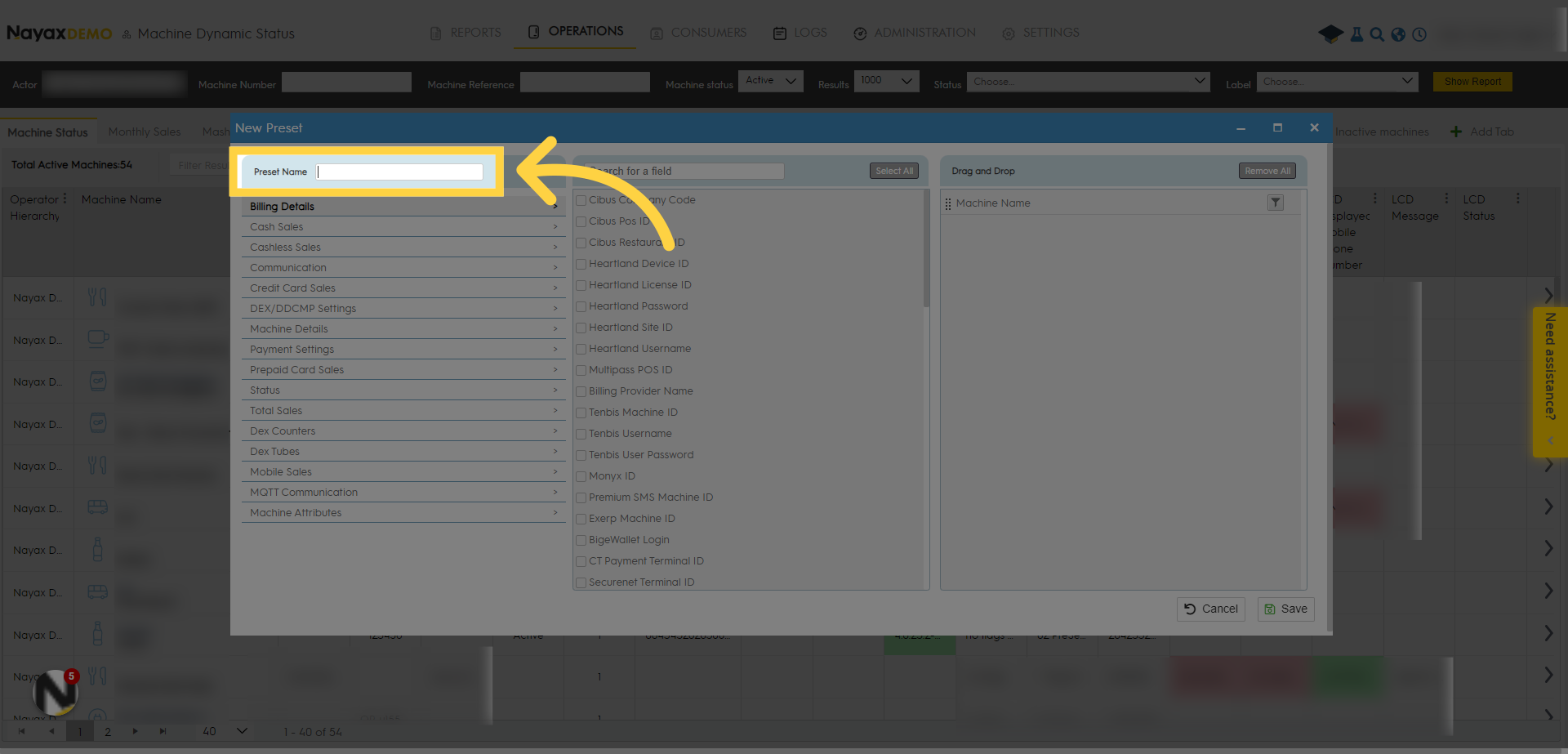Click the Machine Reference input field
1568x754 pixels.
tap(585, 83)
